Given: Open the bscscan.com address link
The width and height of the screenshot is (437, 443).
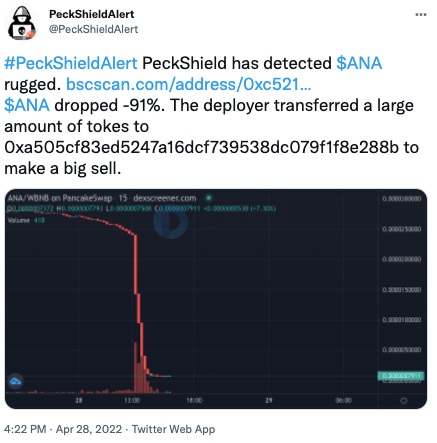Looking at the screenshot, I should pyautogui.click(x=189, y=84).
